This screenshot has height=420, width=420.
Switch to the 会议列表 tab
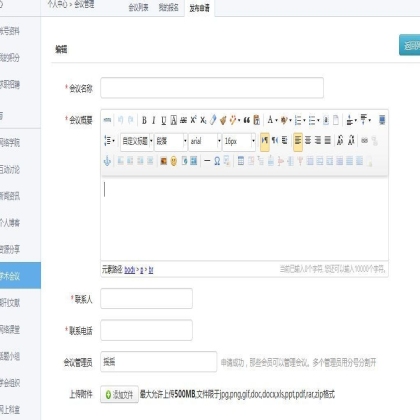(138, 8)
